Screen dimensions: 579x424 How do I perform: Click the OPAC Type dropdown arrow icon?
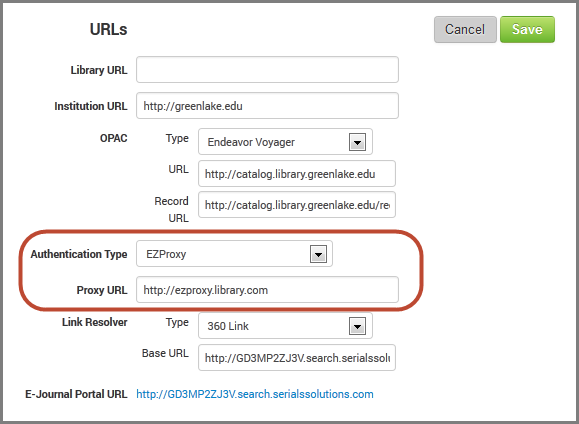click(357, 142)
